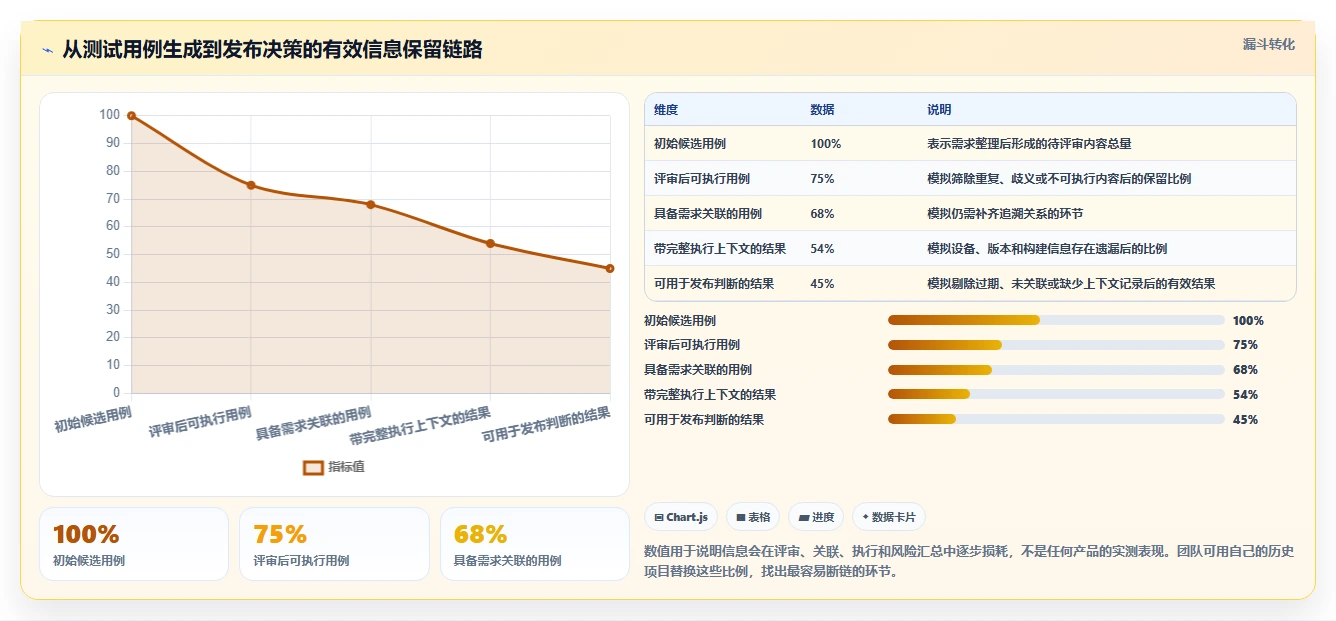Click the 进度 tag chip
1336x621 pixels.
815,517
